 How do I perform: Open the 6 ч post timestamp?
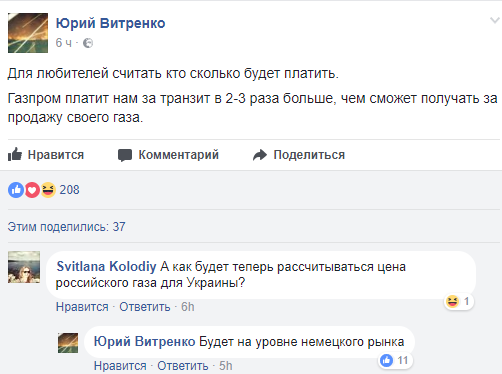(x=63, y=43)
